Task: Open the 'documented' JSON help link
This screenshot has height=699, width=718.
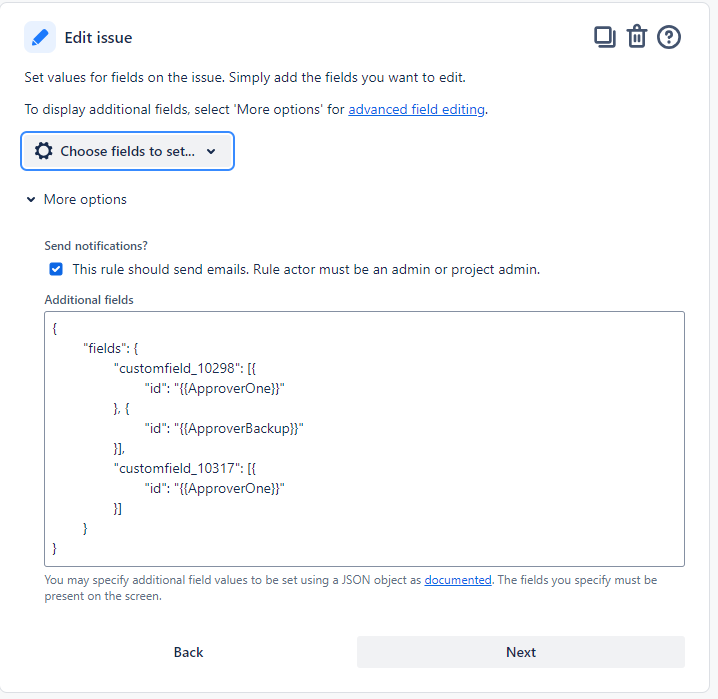Action: pos(457,580)
